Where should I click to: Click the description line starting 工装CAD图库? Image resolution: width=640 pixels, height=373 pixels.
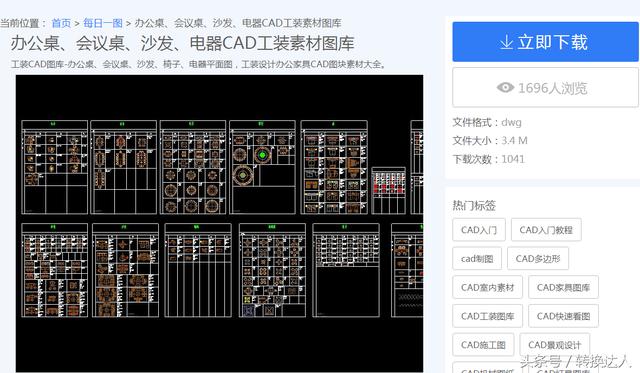tap(198, 64)
